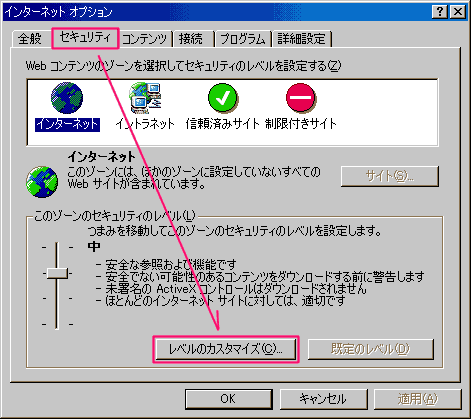Click the security level slider thumb

(57, 273)
